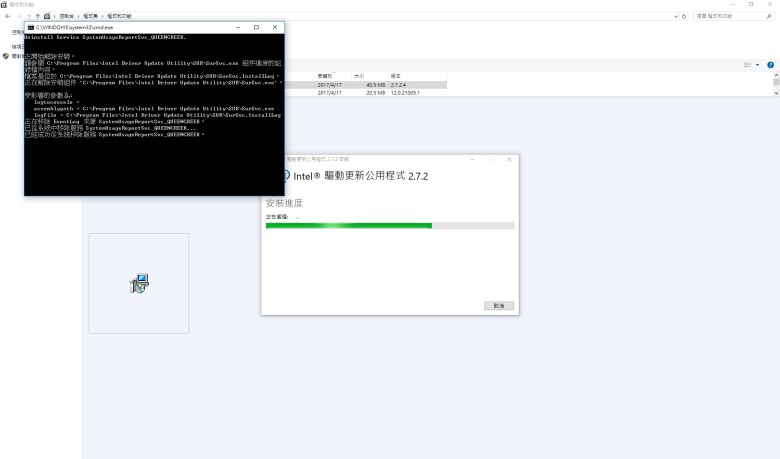The image size is (780, 459).
Task: Click the list scrollbar up arrow
Action: click(x=776, y=75)
